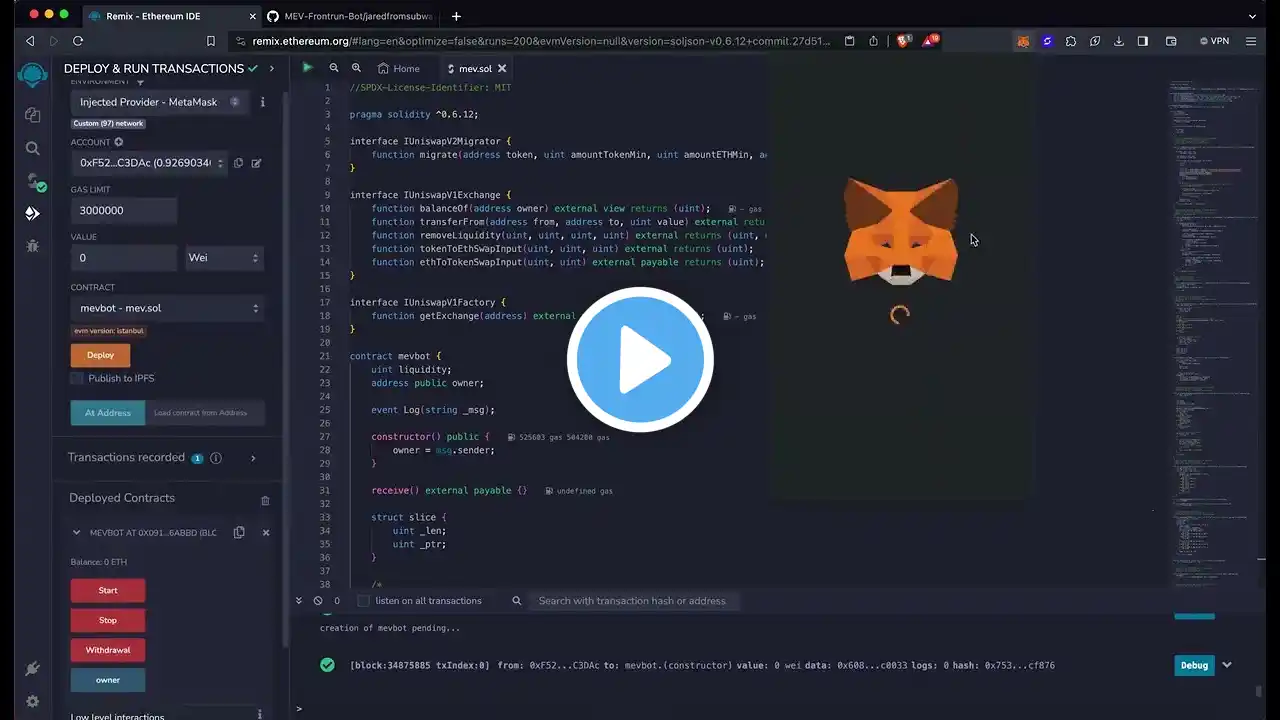
Task: Bookmark this page icon
Action: (210, 41)
